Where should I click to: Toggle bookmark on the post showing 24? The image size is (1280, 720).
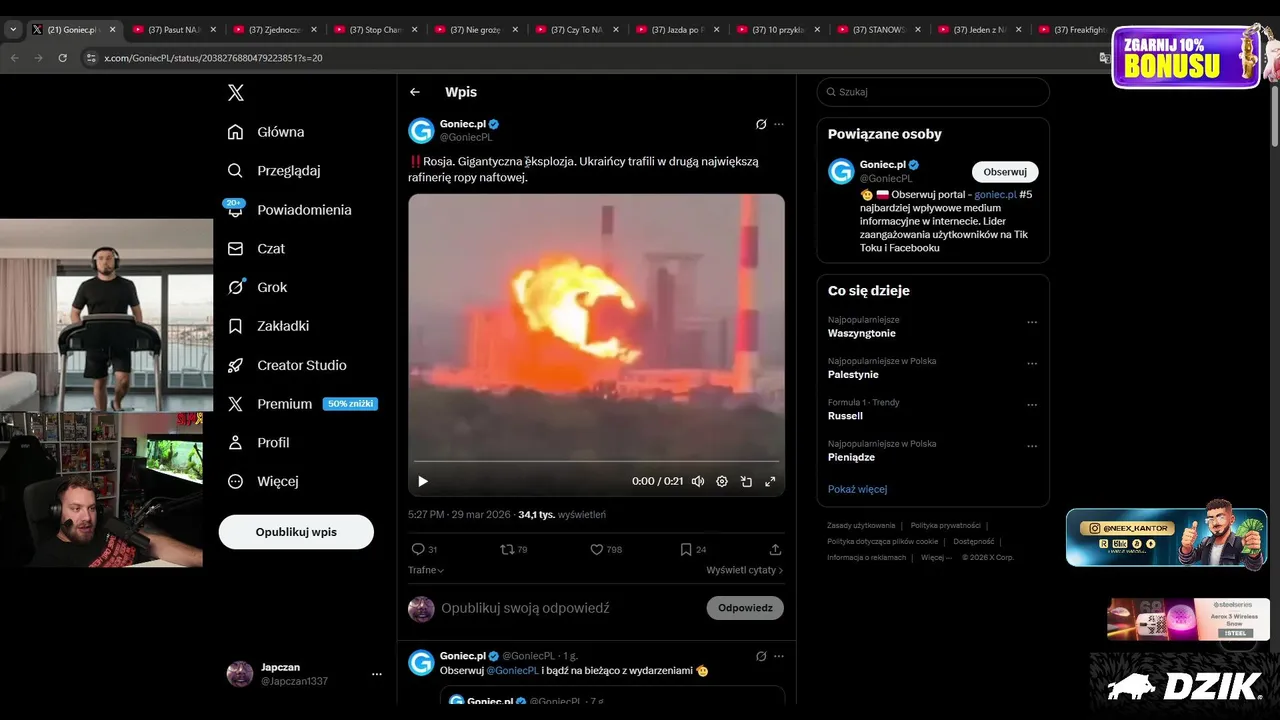(x=686, y=549)
